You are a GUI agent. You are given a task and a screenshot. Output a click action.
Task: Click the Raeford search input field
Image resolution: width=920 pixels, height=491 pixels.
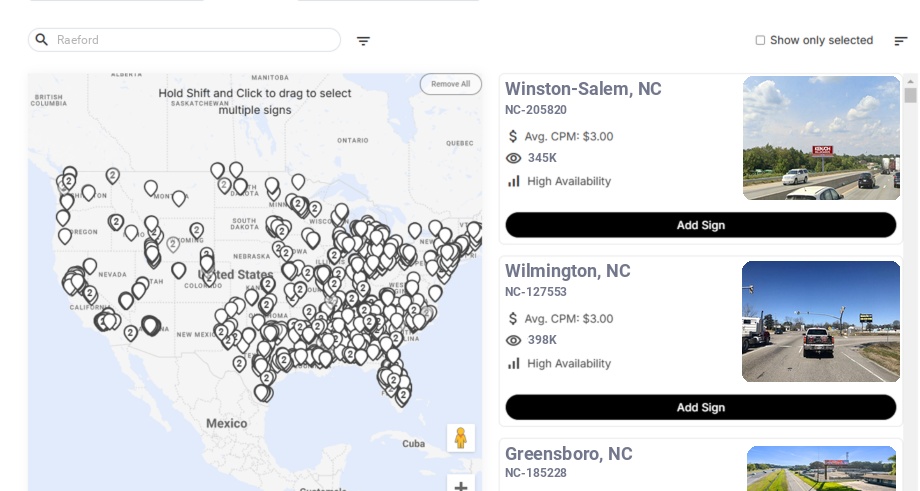click(x=190, y=40)
